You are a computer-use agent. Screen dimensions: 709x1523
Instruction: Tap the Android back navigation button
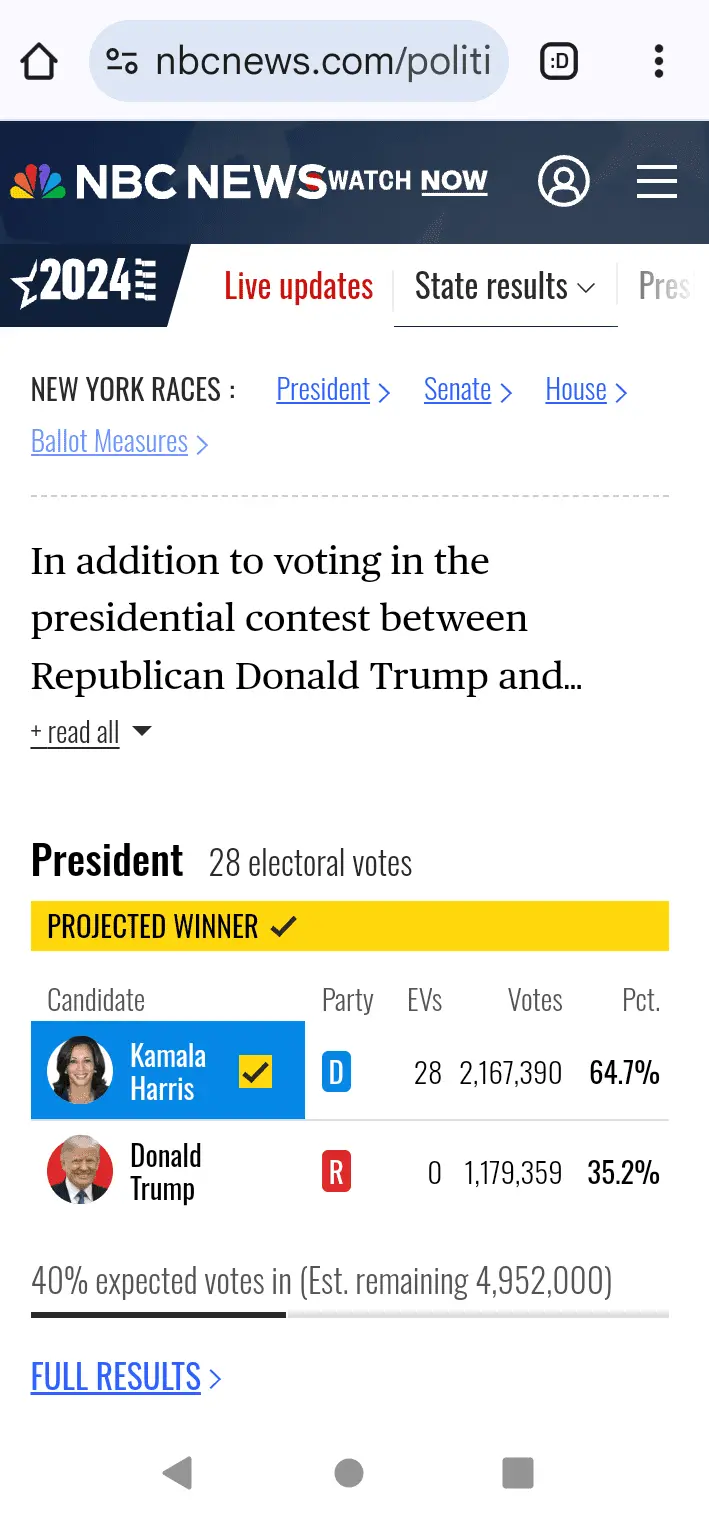(177, 1472)
